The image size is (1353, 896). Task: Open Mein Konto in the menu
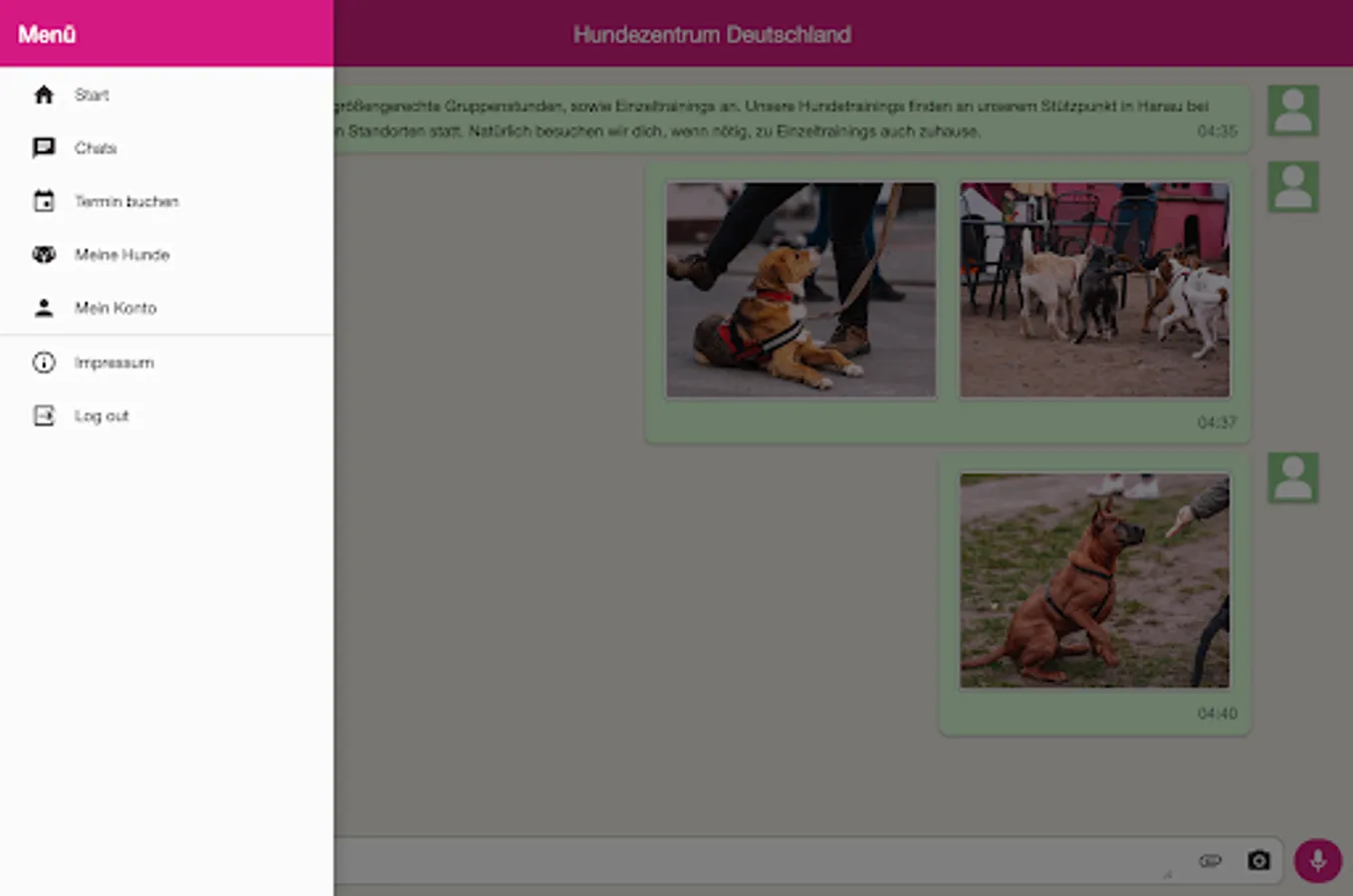click(x=166, y=308)
